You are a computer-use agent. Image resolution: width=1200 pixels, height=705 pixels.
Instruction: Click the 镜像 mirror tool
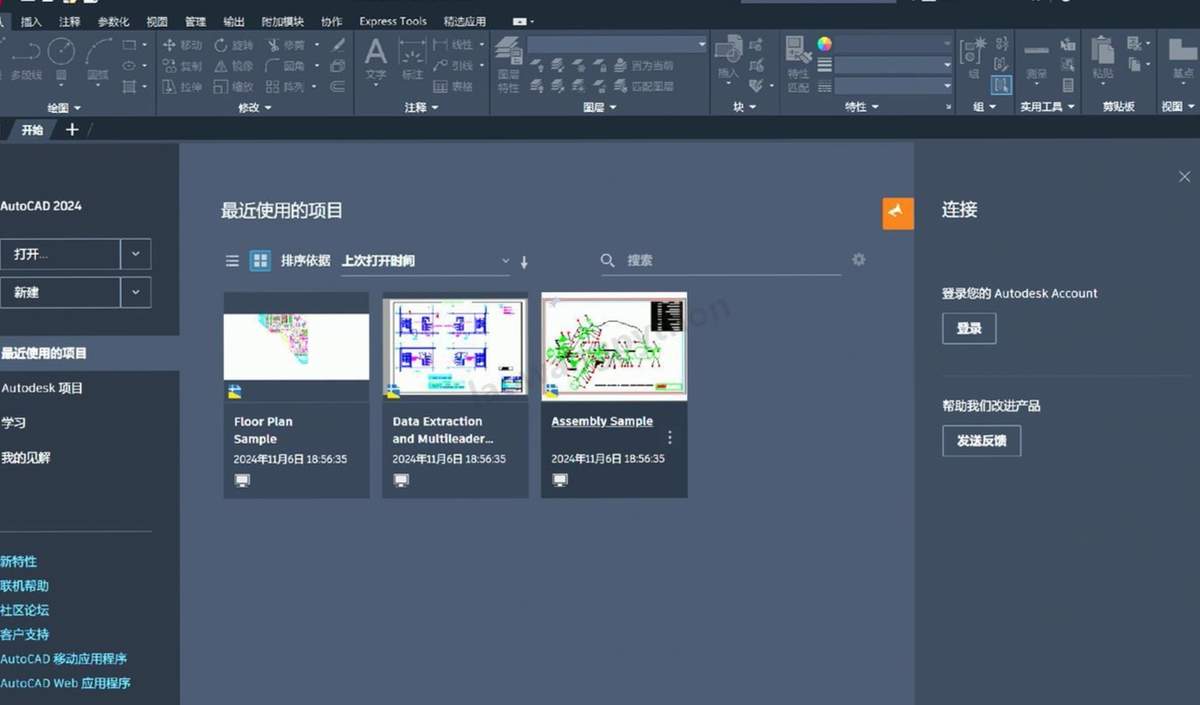pyautogui.click(x=233, y=66)
